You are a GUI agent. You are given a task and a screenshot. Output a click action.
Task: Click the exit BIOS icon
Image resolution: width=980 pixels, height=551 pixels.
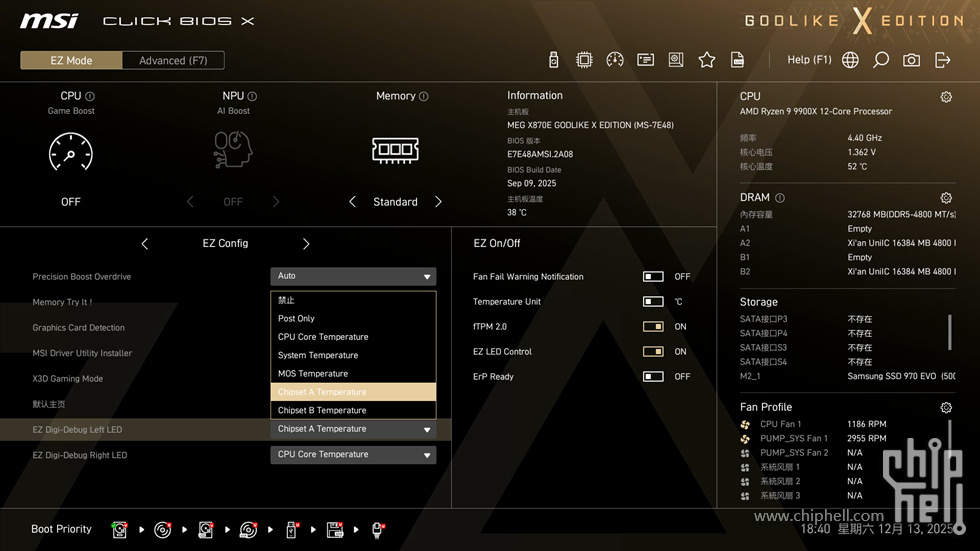[942, 60]
